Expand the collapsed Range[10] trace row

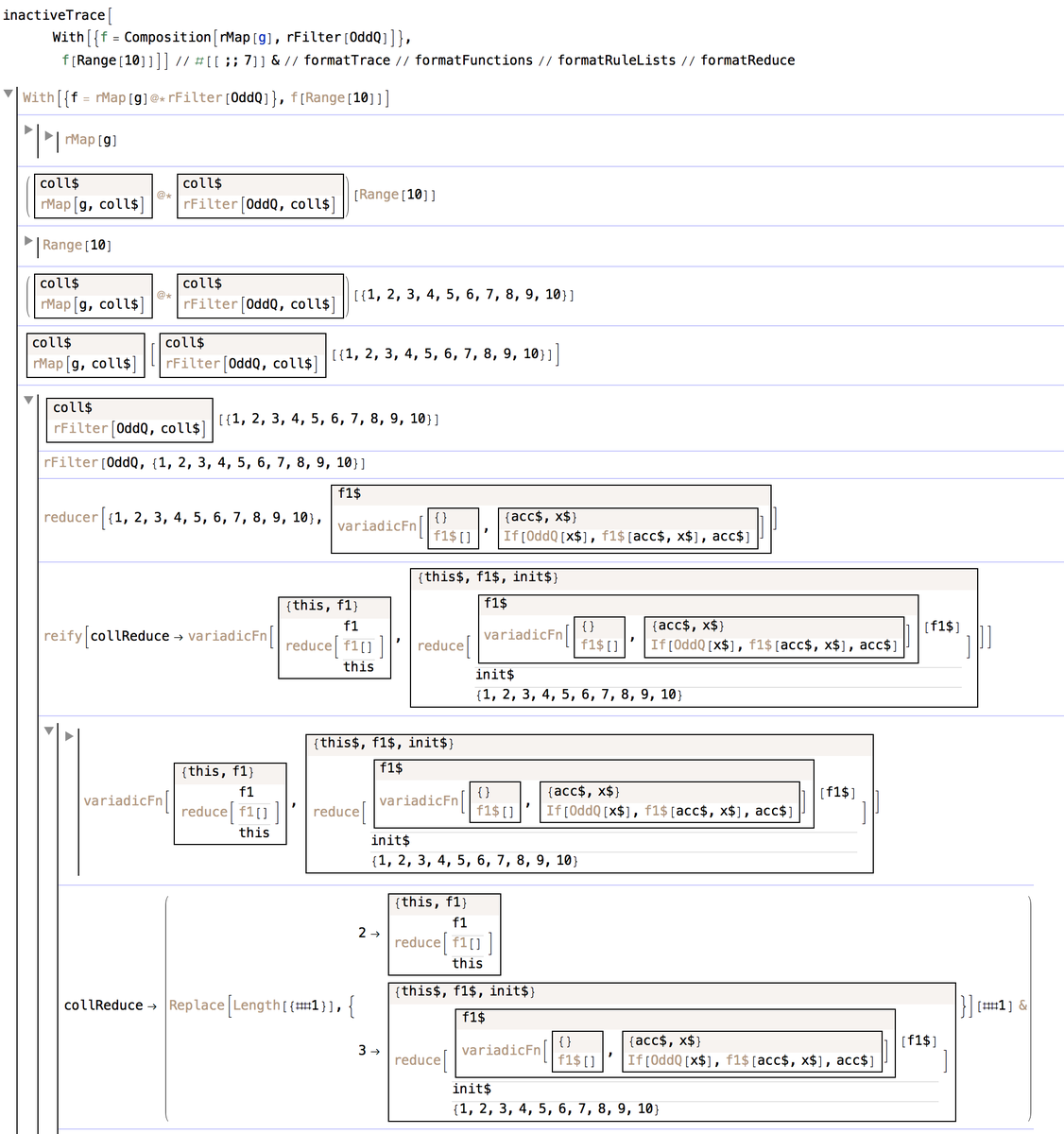click(28, 241)
